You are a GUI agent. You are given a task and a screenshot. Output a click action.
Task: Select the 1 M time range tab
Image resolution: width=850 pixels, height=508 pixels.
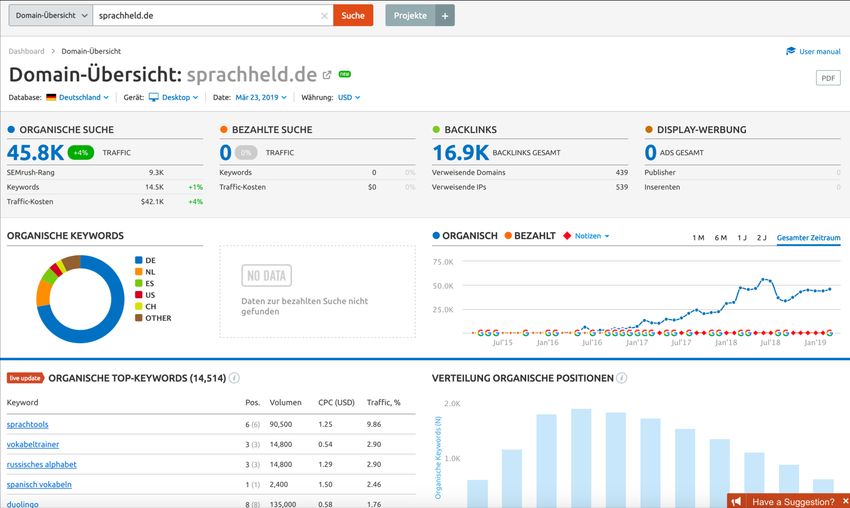click(x=698, y=237)
